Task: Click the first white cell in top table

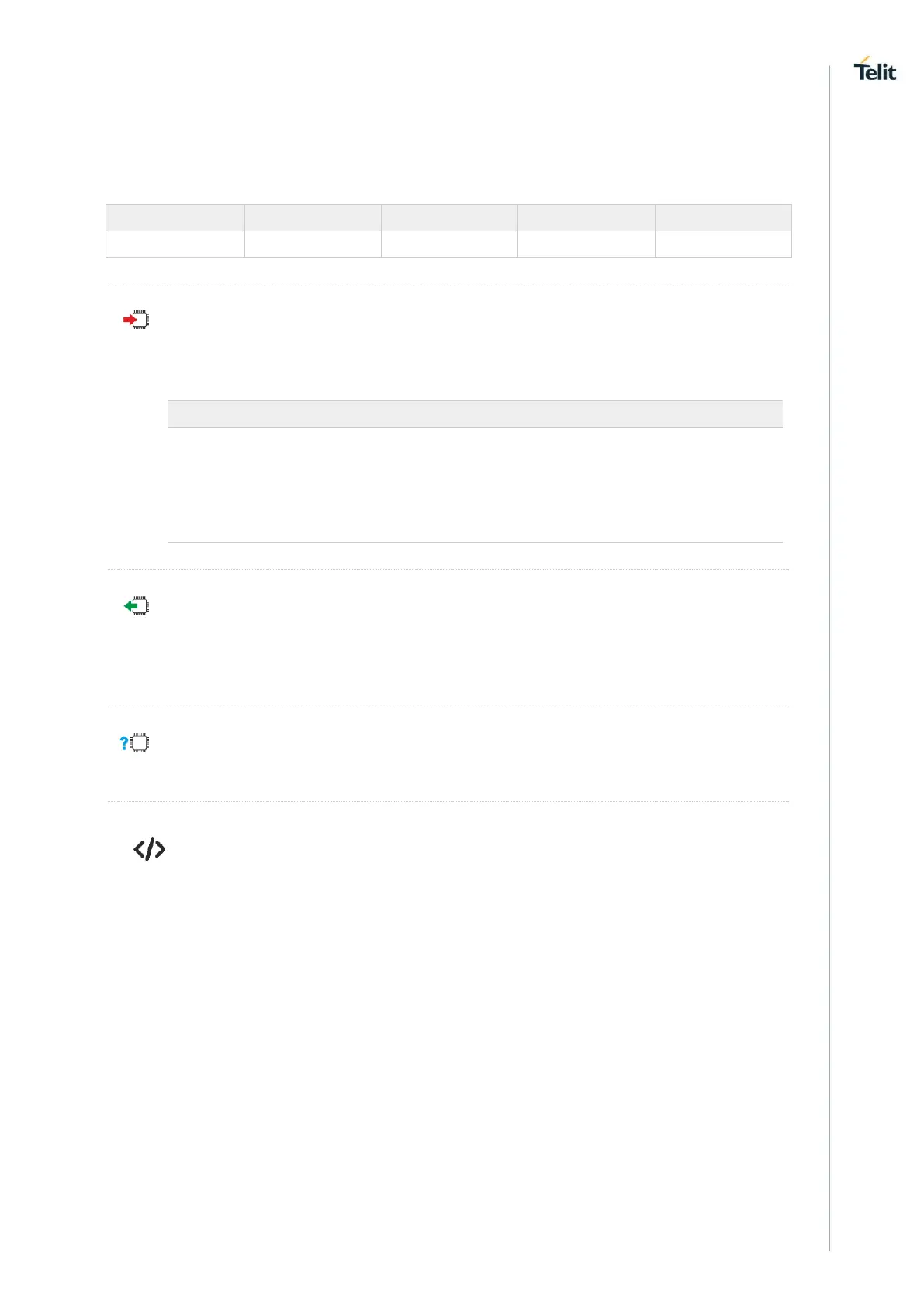Action: (175, 244)
